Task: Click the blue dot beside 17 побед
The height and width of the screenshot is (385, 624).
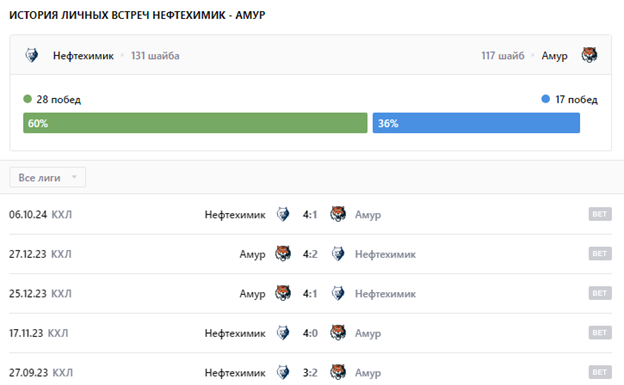Action: click(x=546, y=99)
